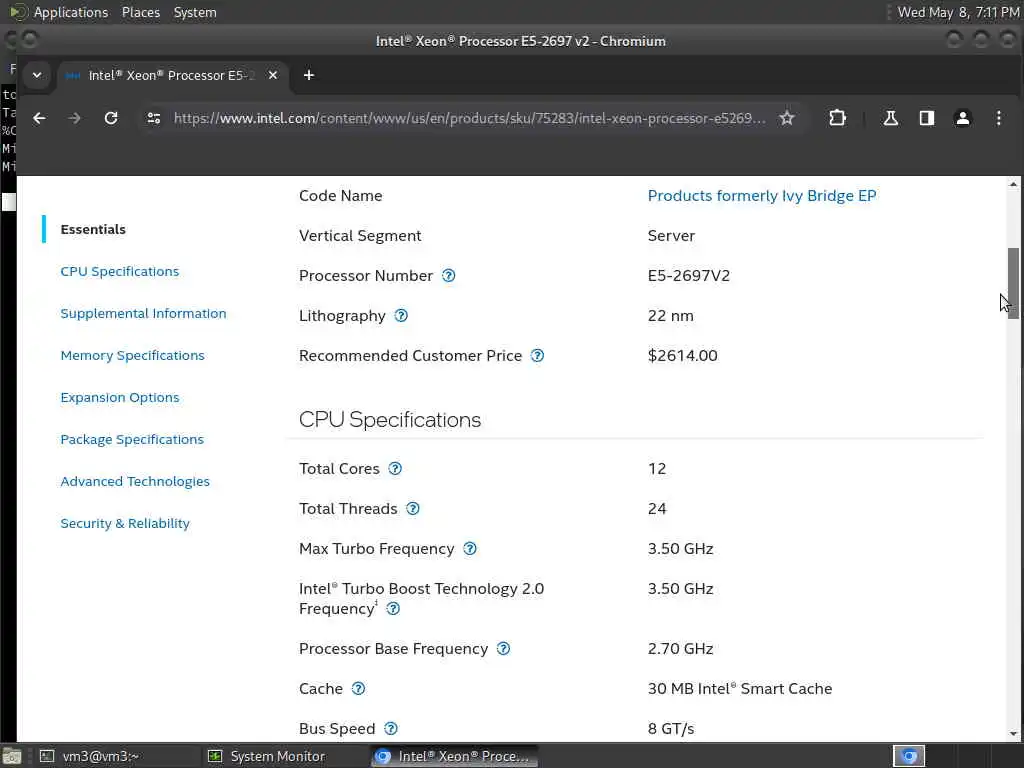Show help for Turbo Boost 2.0 Frequency
The width and height of the screenshot is (1024, 768).
[393, 609]
